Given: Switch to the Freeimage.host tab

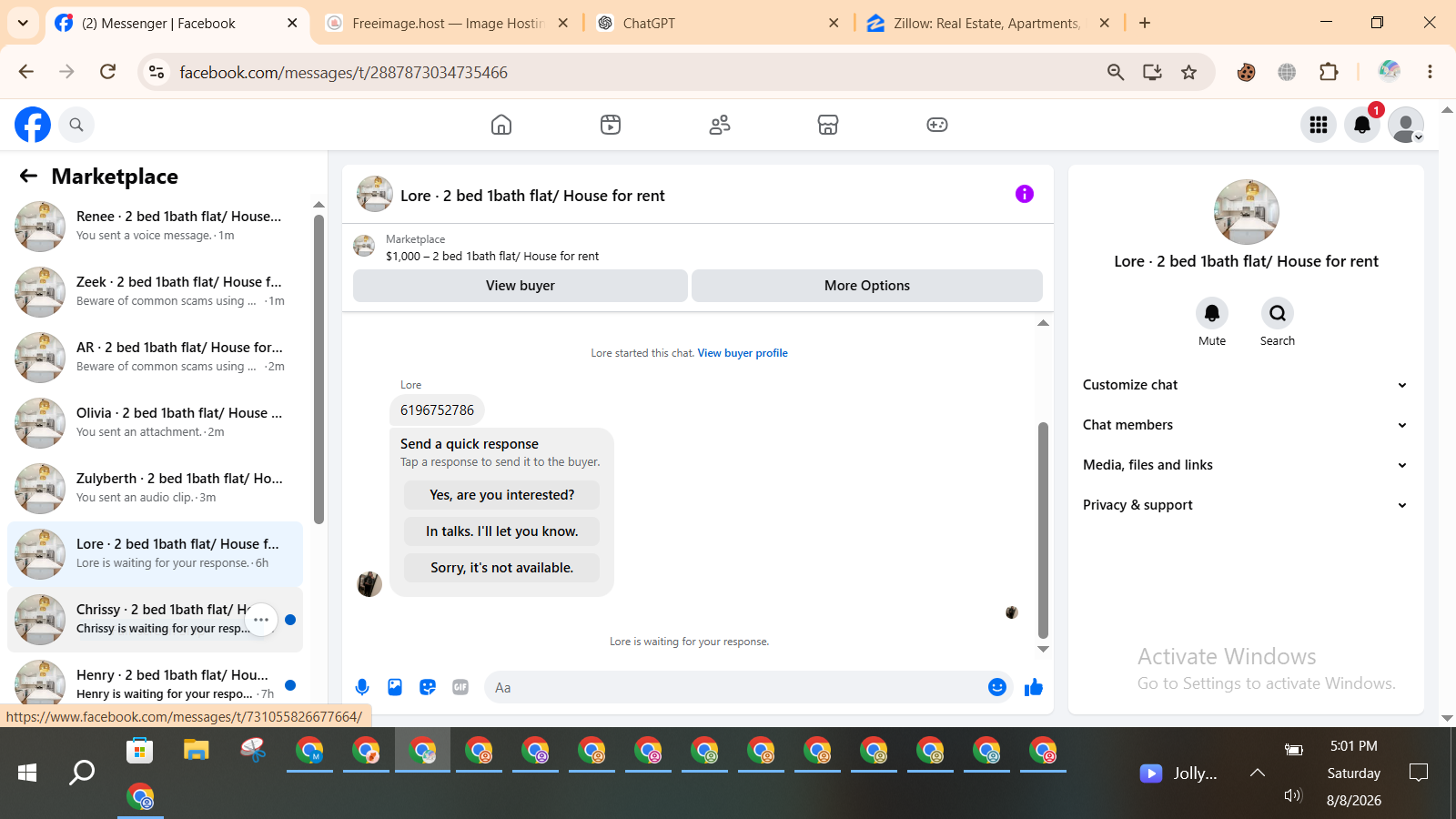Looking at the screenshot, I should tap(446, 23).
